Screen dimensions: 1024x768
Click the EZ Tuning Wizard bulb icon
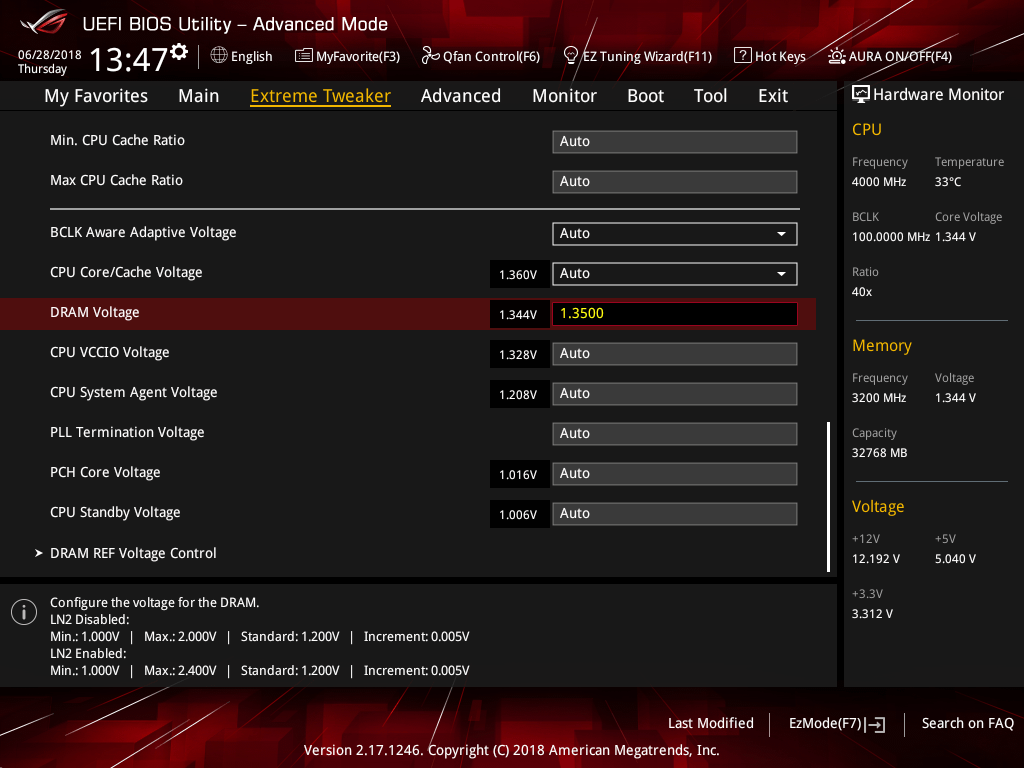pos(571,56)
